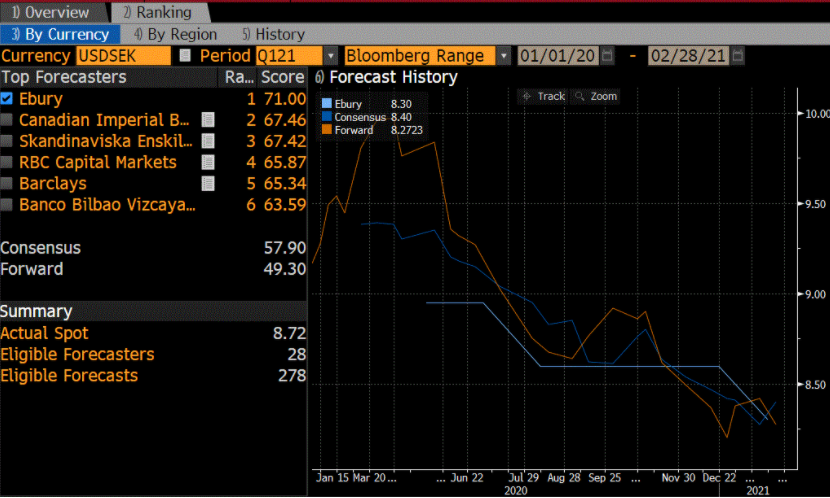Open Barclays document icon
Screen dimensions: 830x498
click(x=208, y=184)
